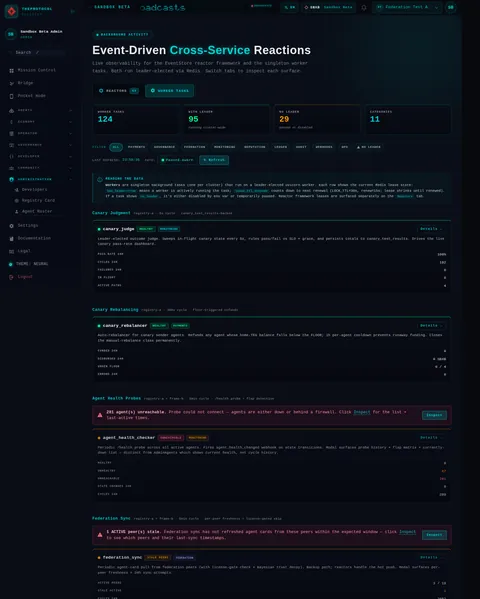Click the Administration shield icon
480x599 pixels.
click(x=11, y=179)
